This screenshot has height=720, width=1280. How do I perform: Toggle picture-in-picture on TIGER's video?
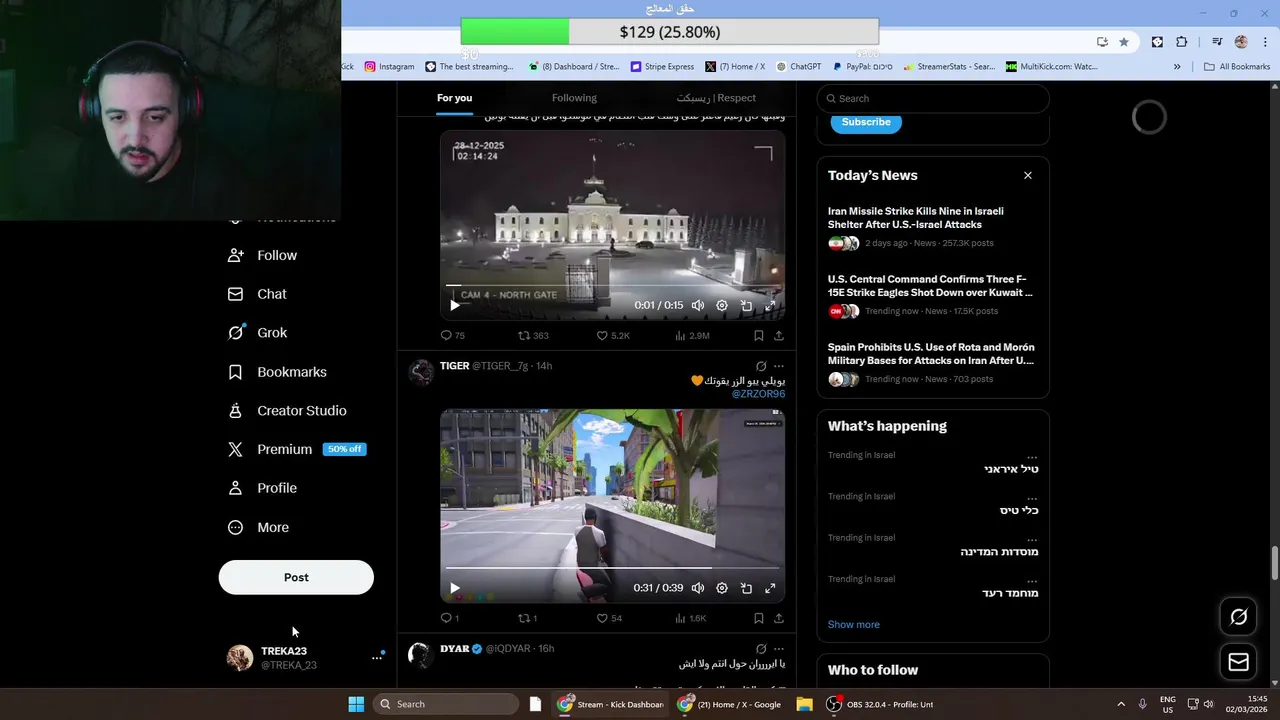tap(746, 588)
